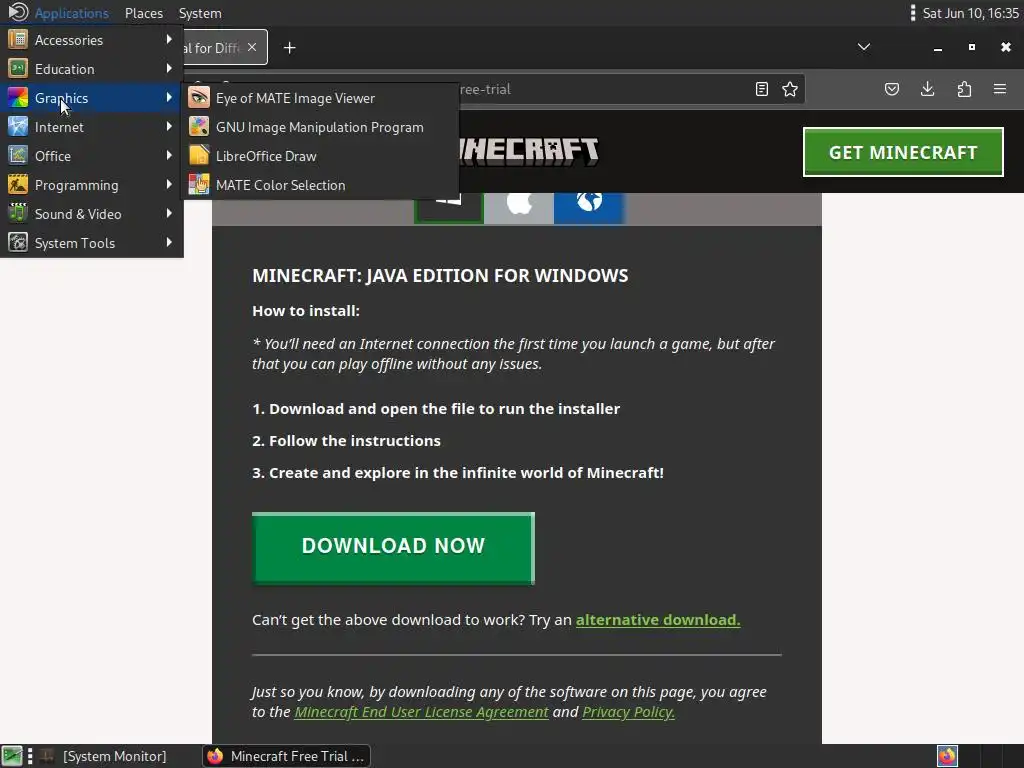Image resolution: width=1024 pixels, height=768 pixels.
Task: Expand the System Tools submenu arrow
Action: [169, 242]
